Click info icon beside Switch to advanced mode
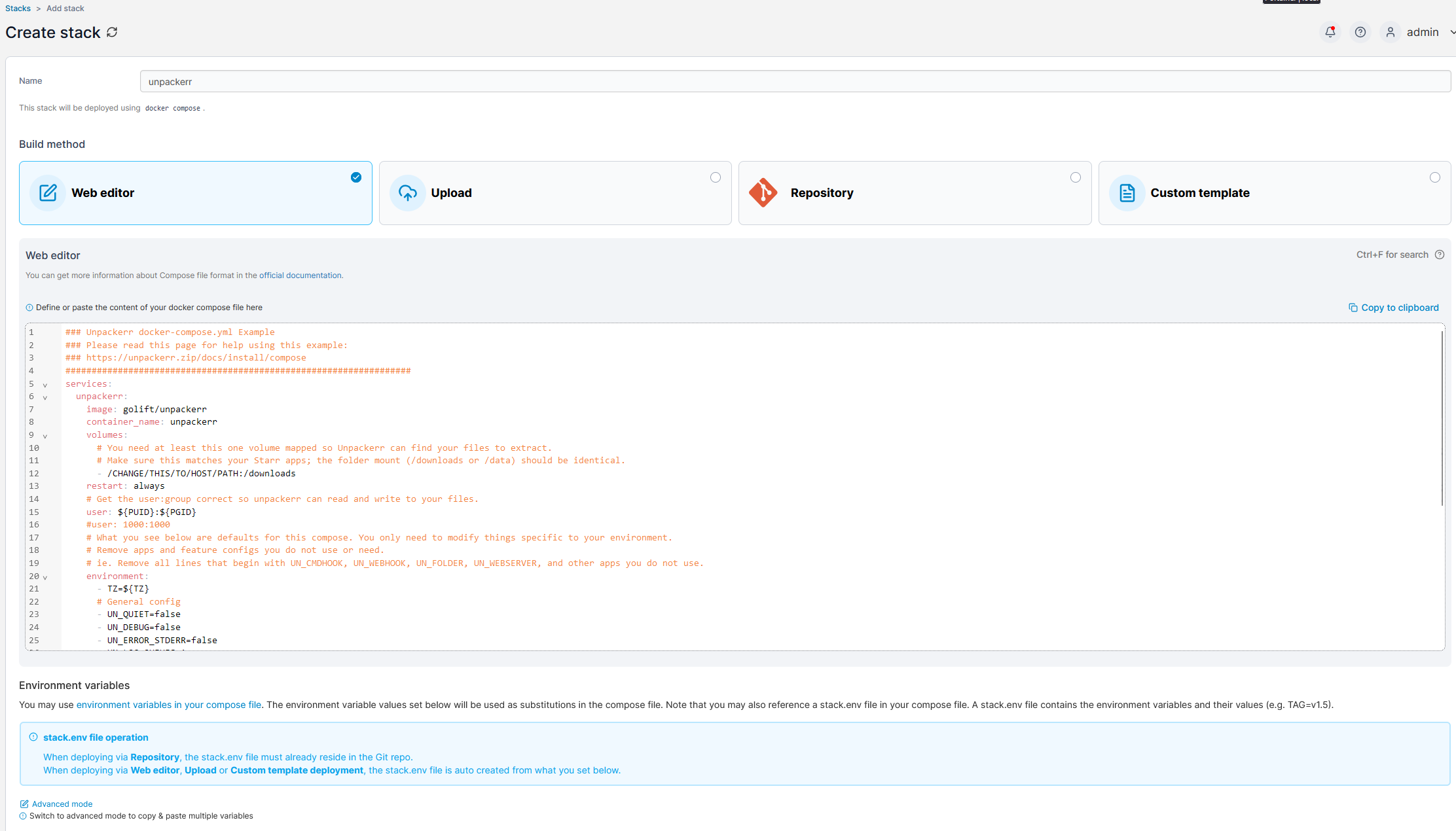 tap(23, 816)
